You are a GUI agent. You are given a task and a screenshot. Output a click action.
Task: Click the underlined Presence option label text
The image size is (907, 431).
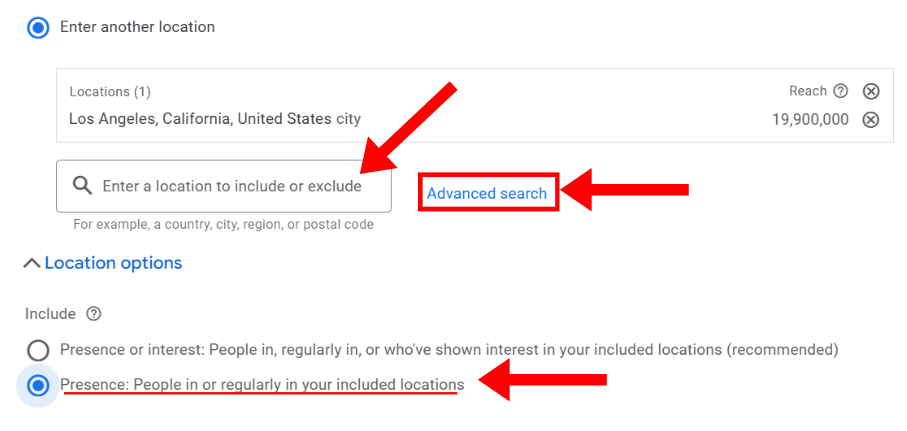[262, 384]
